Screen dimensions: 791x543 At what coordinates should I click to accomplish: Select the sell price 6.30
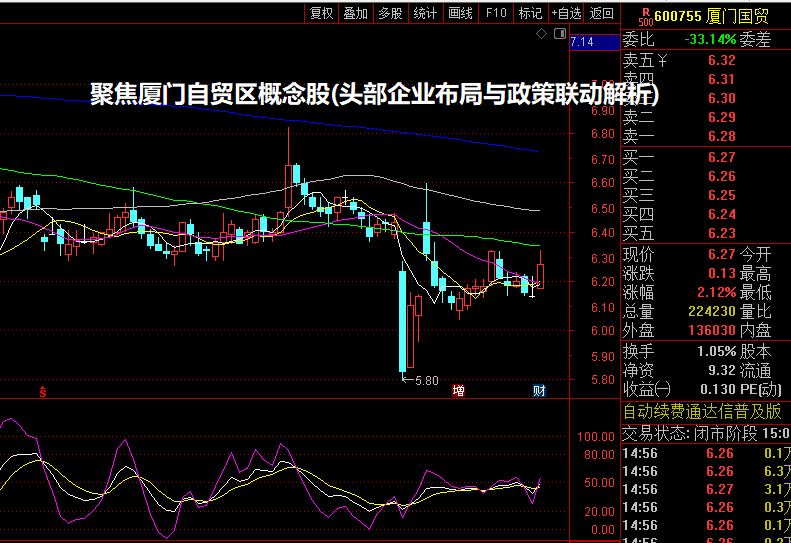(721, 98)
